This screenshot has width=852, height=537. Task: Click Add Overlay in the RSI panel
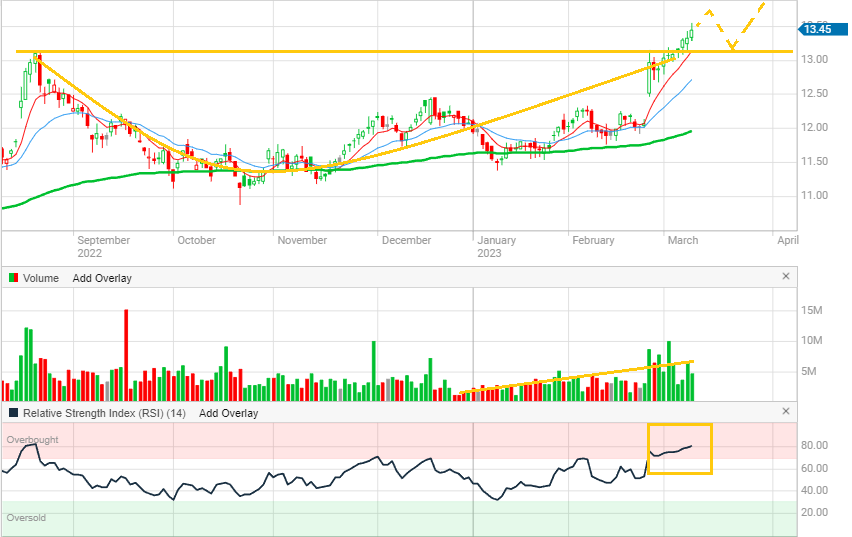[228, 413]
